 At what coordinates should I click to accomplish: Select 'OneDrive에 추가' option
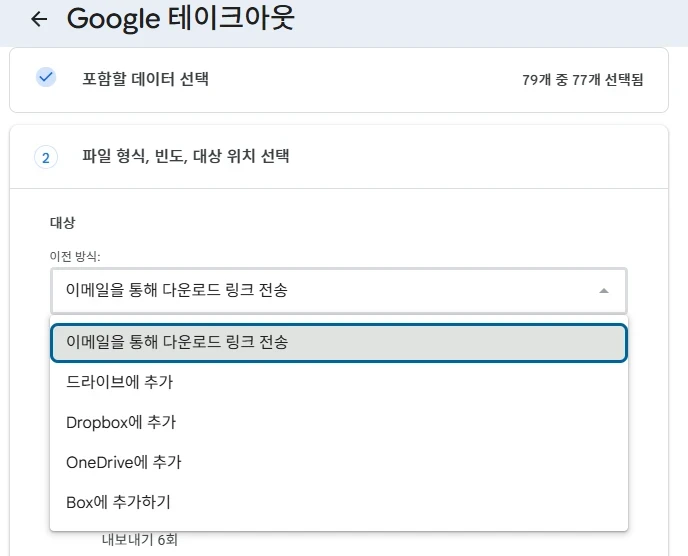(124, 462)
